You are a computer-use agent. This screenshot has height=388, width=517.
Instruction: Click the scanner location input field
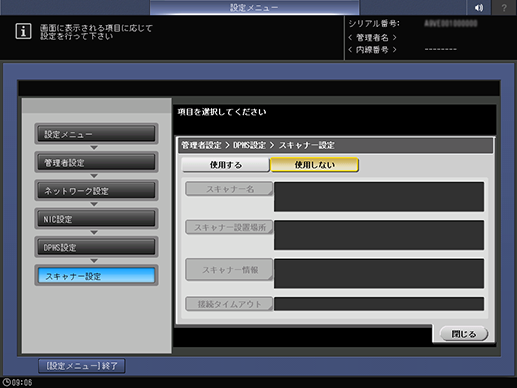379,235
